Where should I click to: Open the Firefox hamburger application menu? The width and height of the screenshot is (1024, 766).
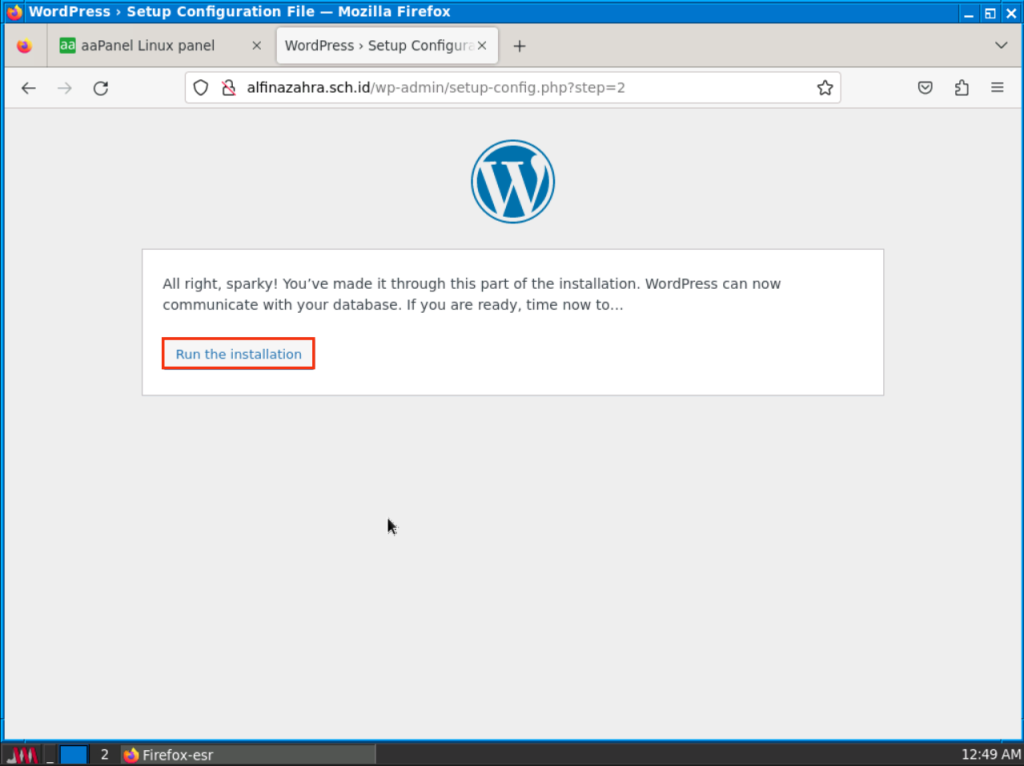tap(997, 88)
